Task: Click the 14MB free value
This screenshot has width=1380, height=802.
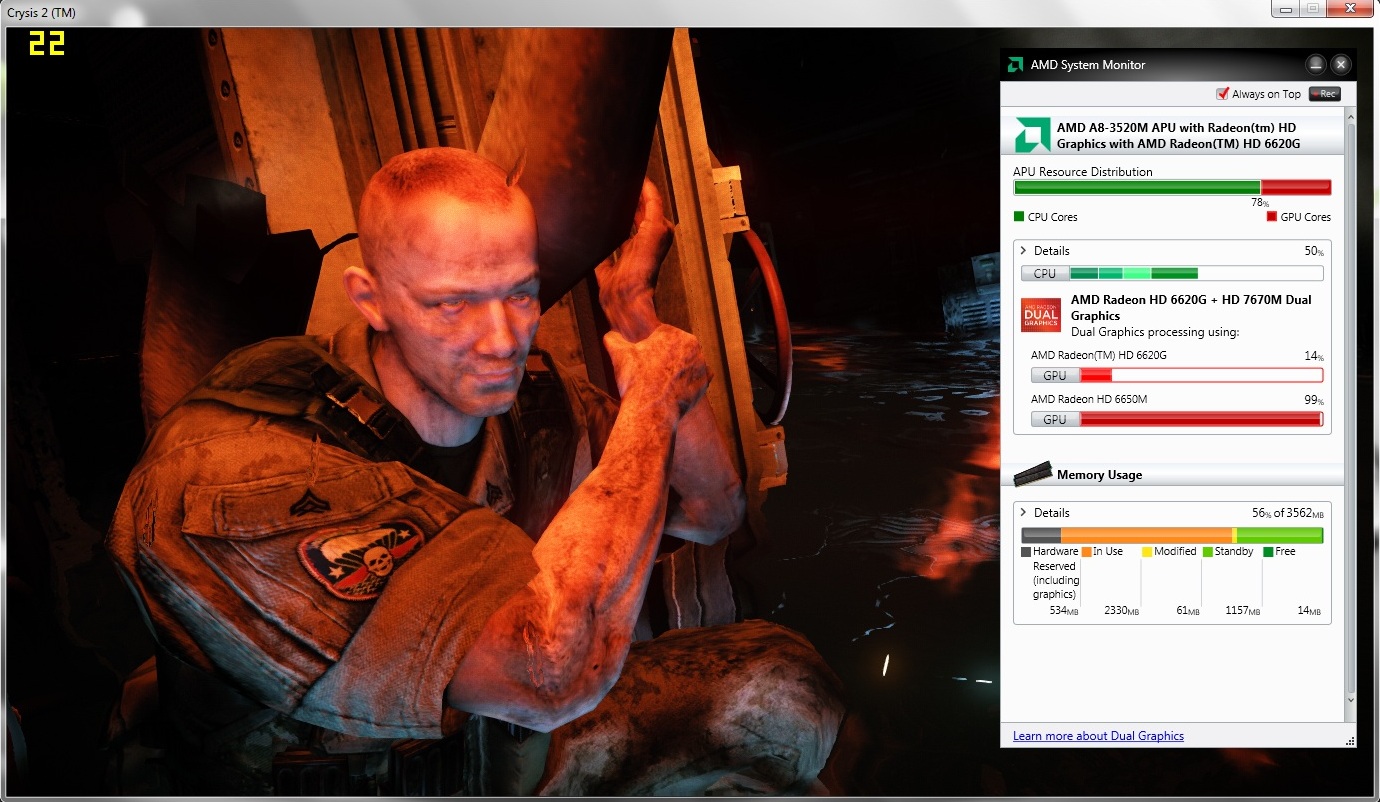Action: pyautogui.click(x=1309, y=610)
